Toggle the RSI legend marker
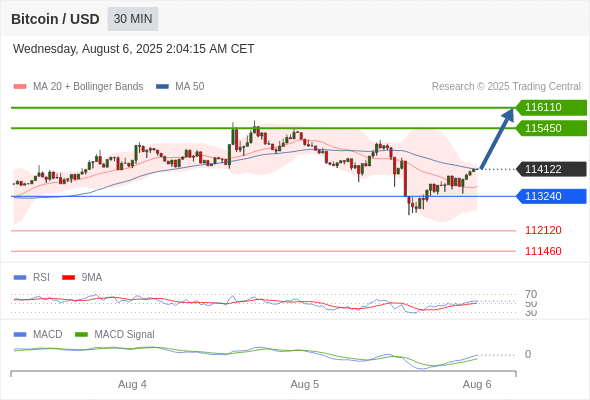 coord(20,278)
